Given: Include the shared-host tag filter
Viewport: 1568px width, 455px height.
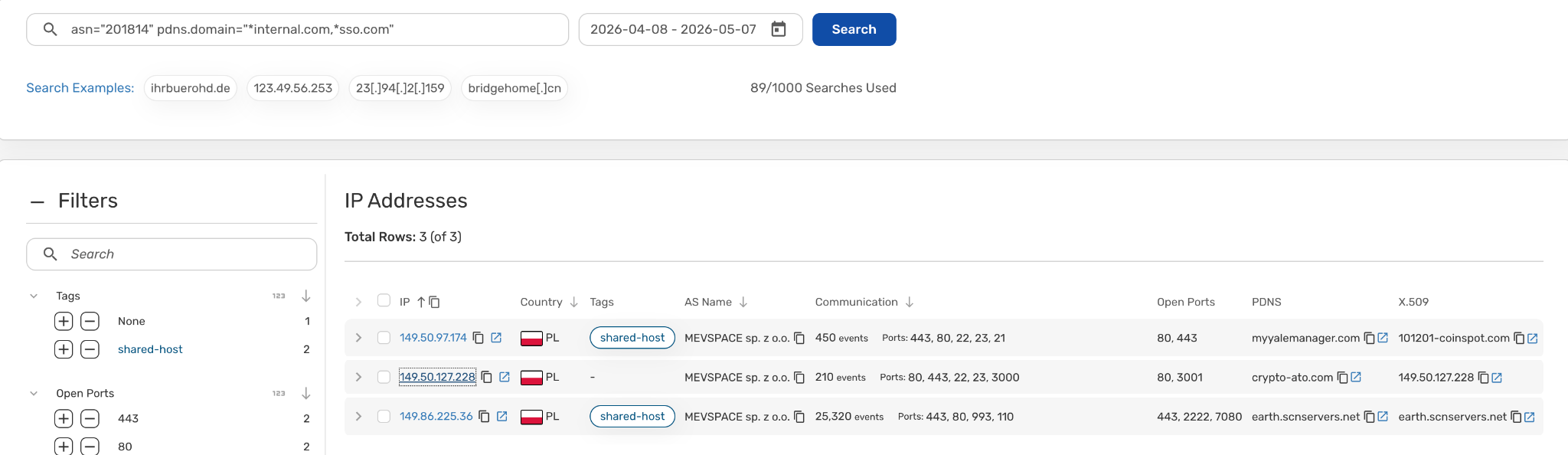Looking at the screenshot, I should coord(64,349).
